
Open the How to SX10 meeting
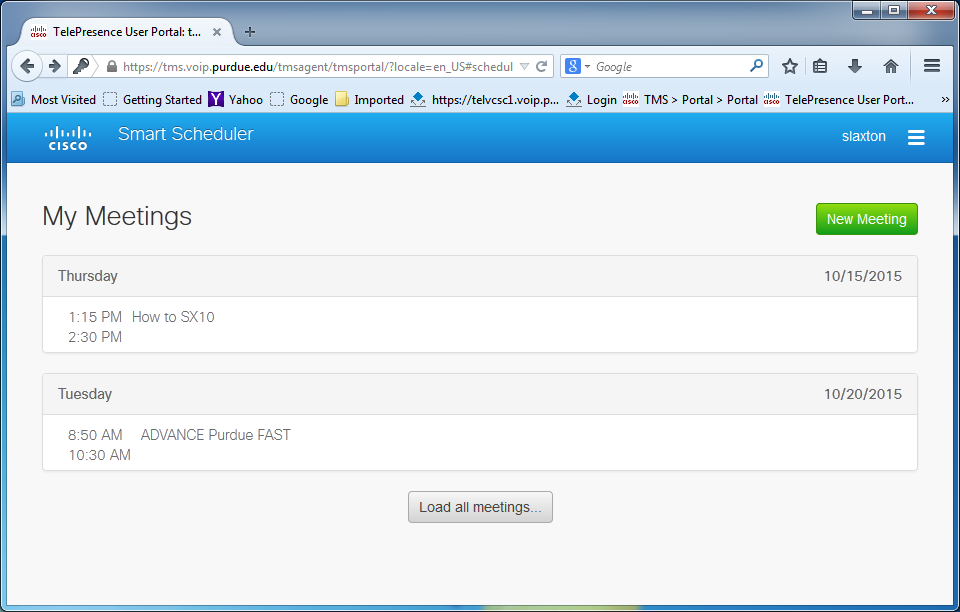tap(173, 317)
